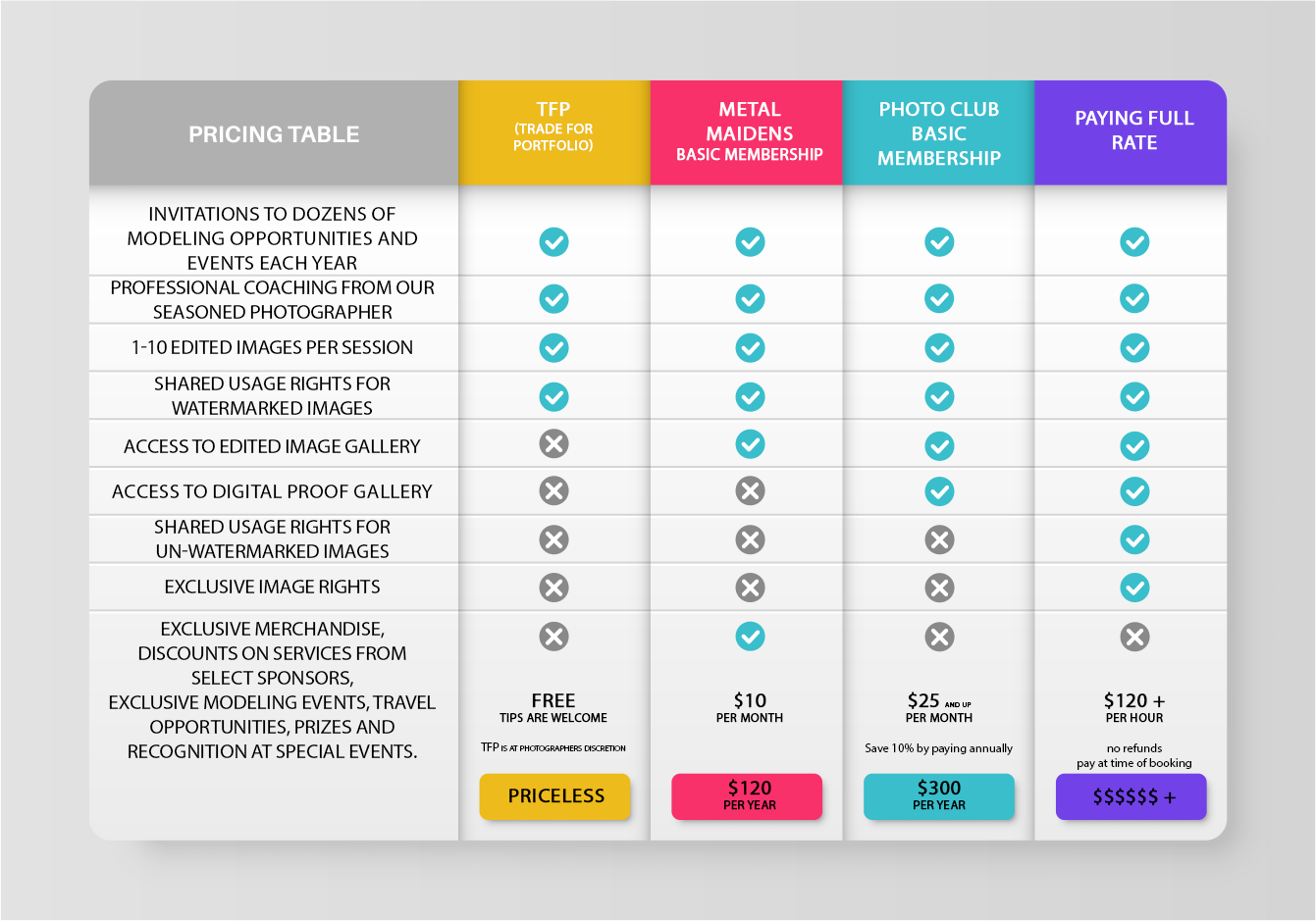1316x921 pixels.
Task: Click Metal Maidens checkmark for exclusive merchandise
Action: pos(750,637)
